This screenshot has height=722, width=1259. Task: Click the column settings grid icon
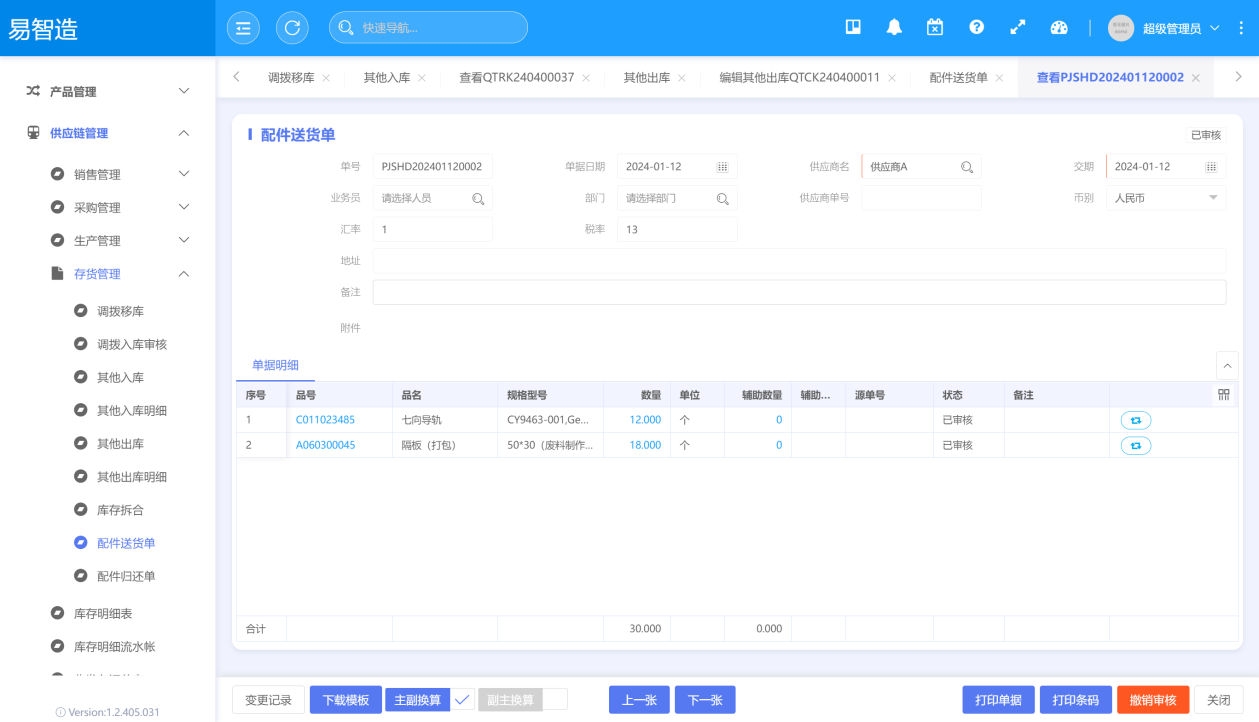tap(1224, 395)
